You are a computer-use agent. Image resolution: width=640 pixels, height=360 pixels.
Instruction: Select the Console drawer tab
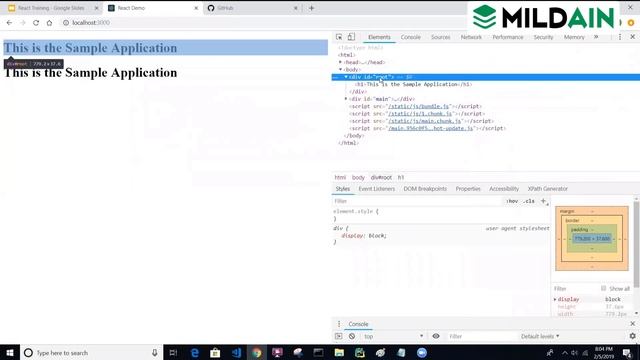tap(358, 324)
